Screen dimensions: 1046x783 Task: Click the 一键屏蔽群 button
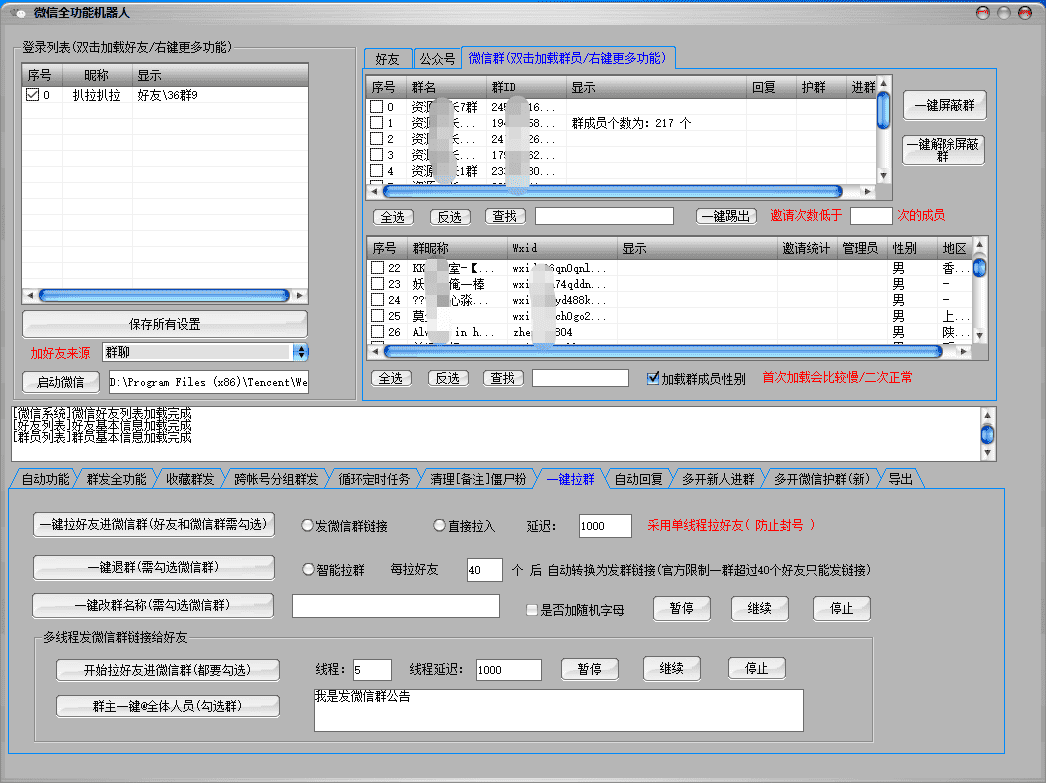click(944, 105)
